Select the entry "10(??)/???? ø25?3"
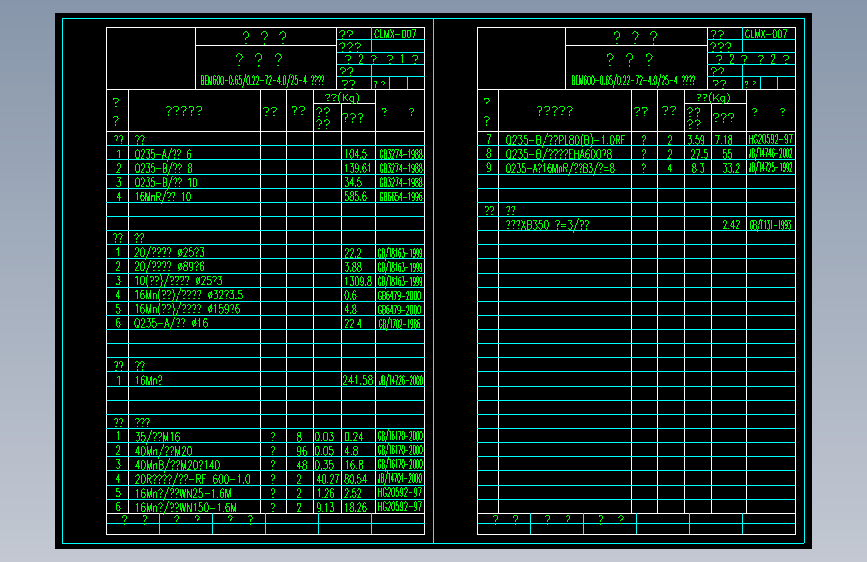This screenshot has width=867, height=562. 178,281
